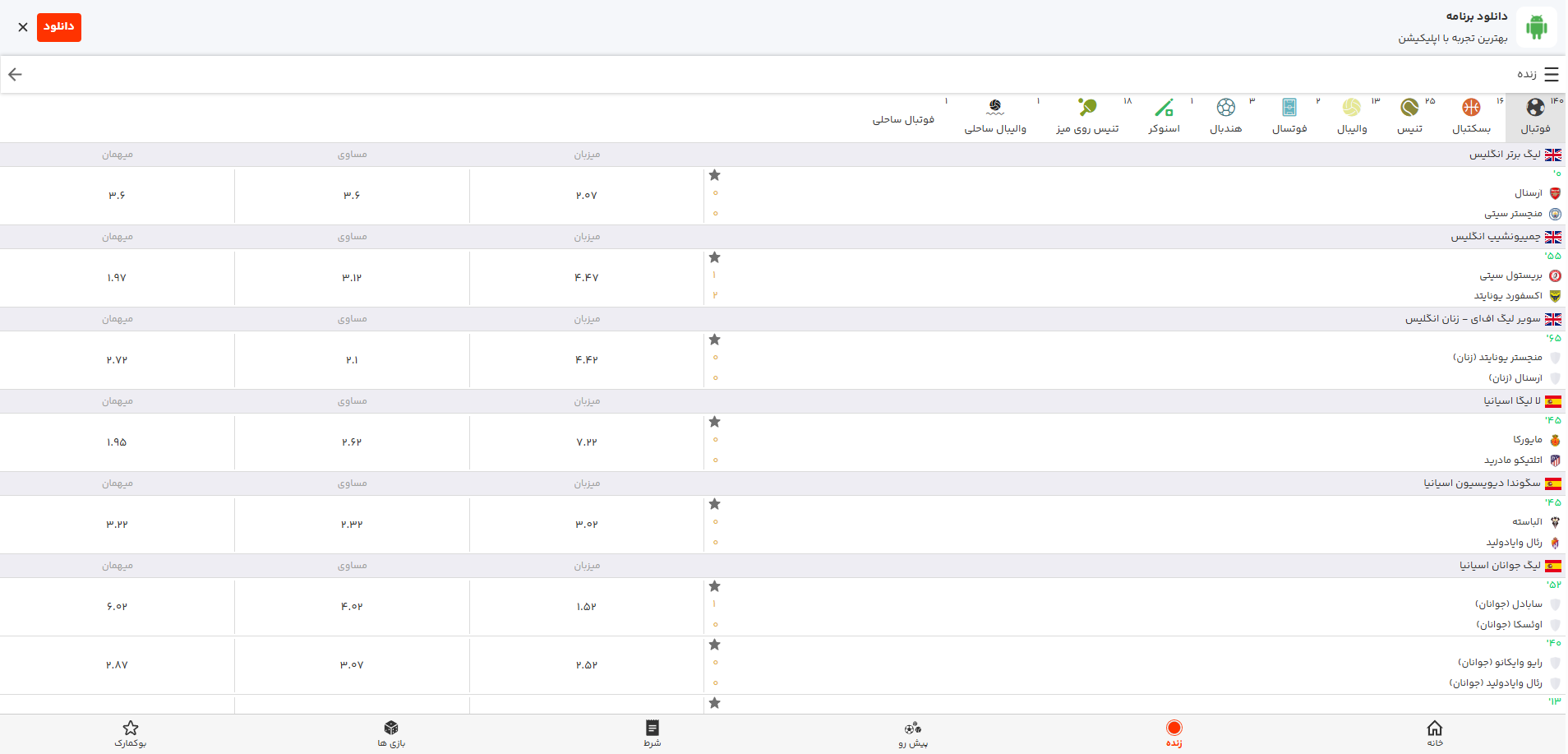The image size is (1568, 754).
Task: Bet on Arsenal home odds 2.07
Action: pyautogui.click(x=587, y=196)
